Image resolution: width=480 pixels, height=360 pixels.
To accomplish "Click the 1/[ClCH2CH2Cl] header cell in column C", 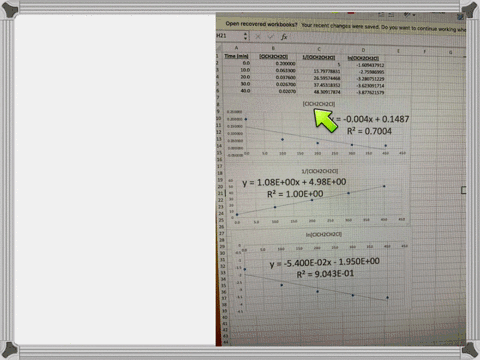I will (319, 57).
